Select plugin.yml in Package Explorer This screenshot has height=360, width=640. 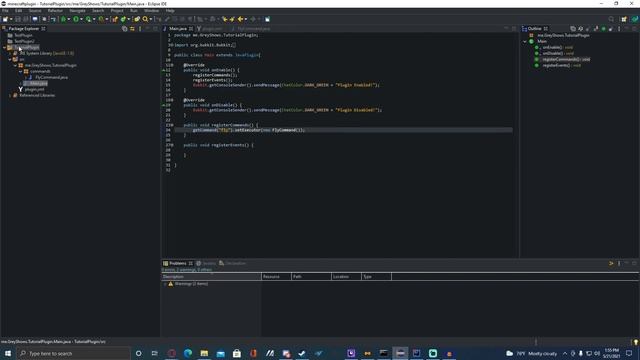[31, 89]
